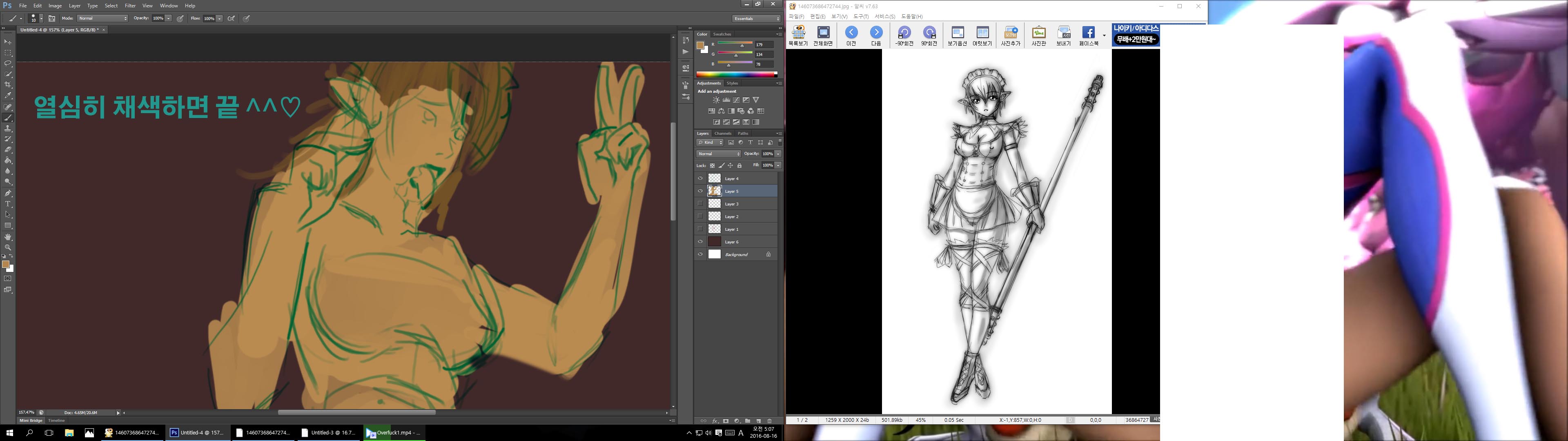Click the 사진추가 button in 알씨
The image size is (1568, 441).
tap(1011, 36)
